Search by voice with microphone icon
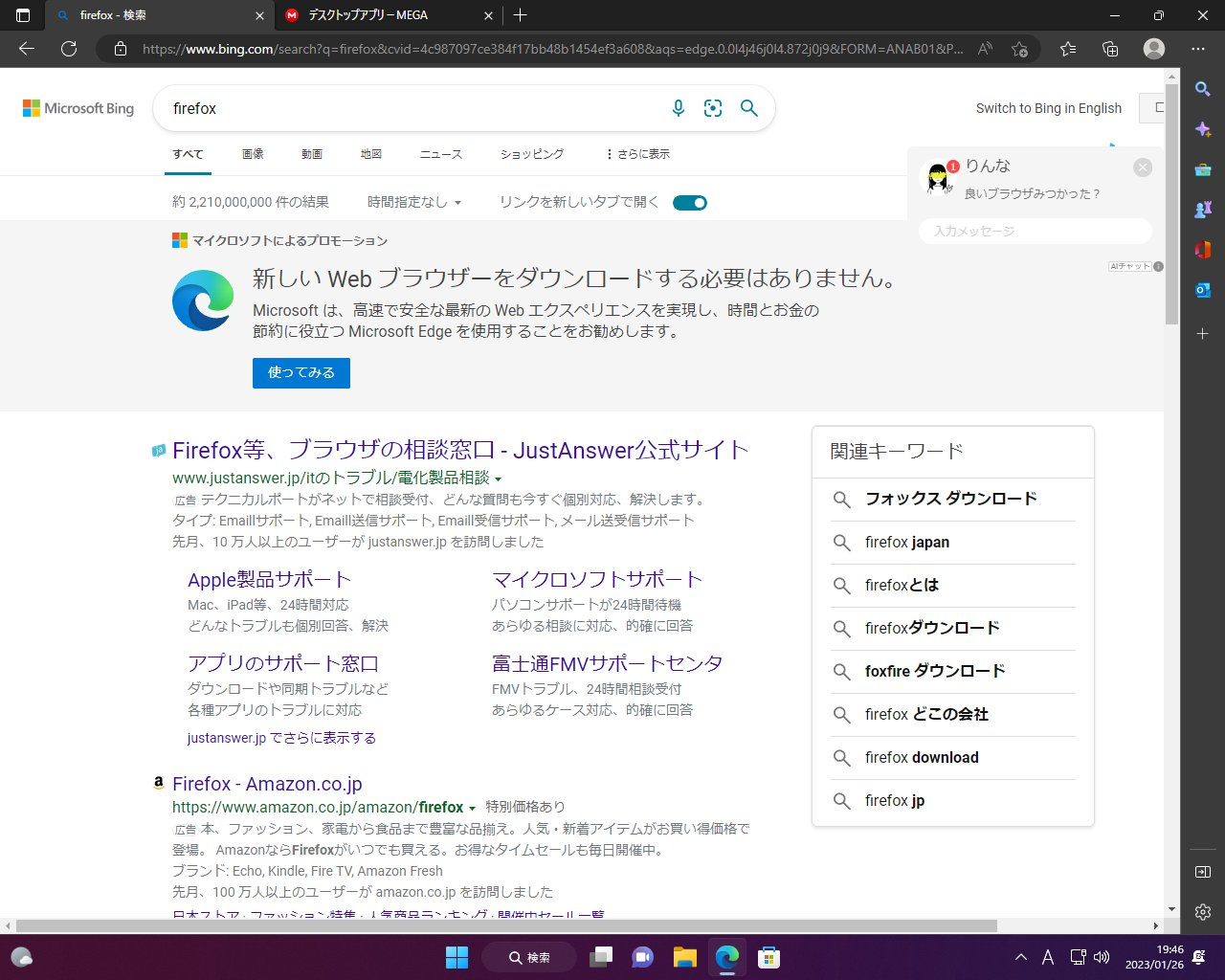 [x=678, y=108]
